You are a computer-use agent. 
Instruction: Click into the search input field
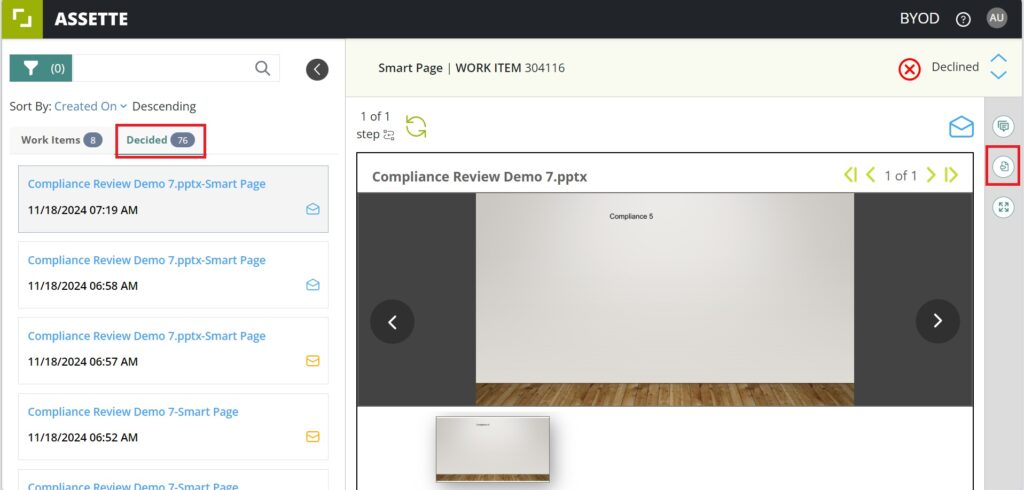[x=163, y=68]
